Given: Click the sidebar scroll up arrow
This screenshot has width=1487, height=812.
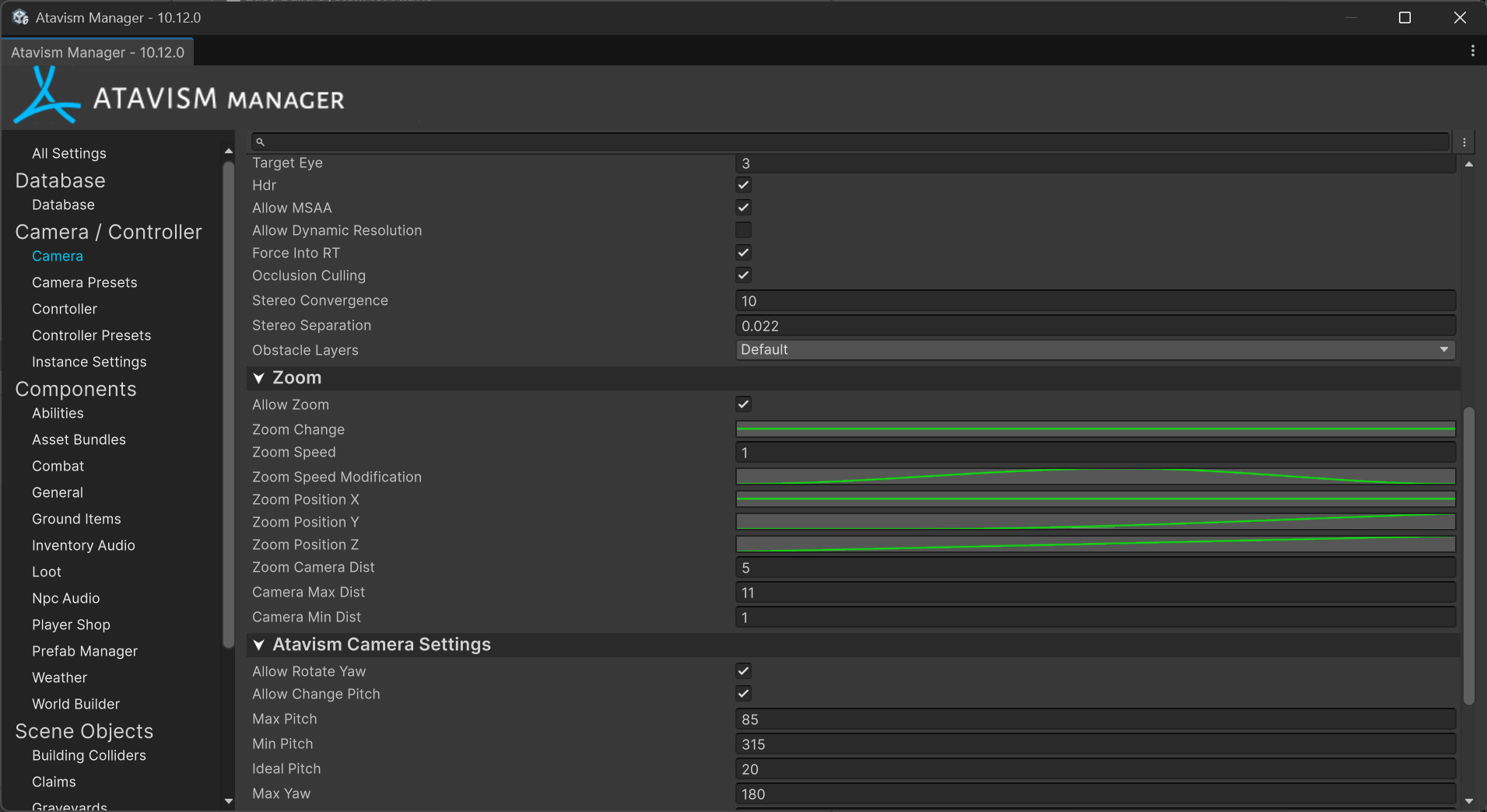Looking at the screenshot, I should (x=228, y=151).
